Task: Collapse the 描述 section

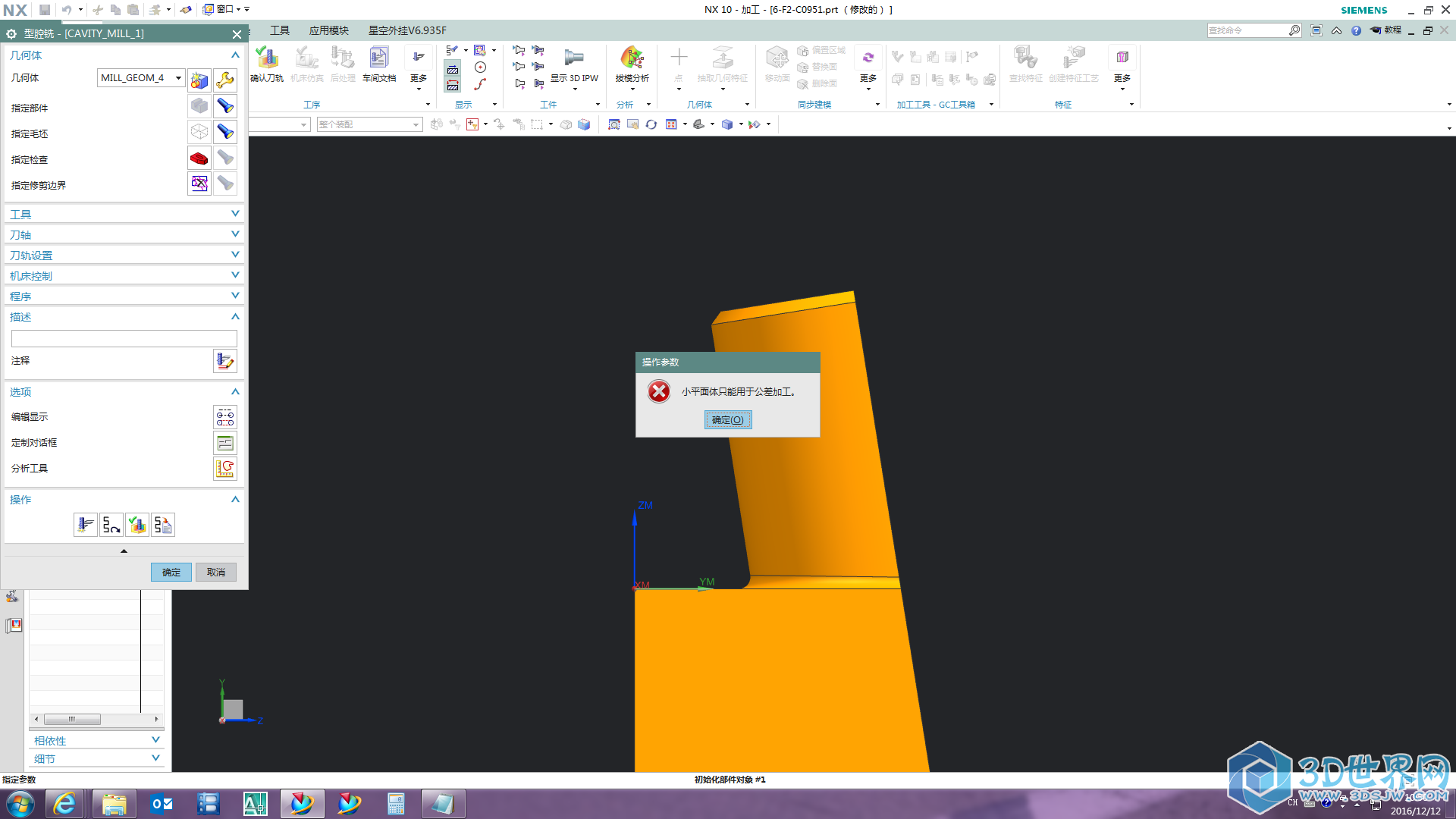Action: pyautogui.click(x=124, y=317)
